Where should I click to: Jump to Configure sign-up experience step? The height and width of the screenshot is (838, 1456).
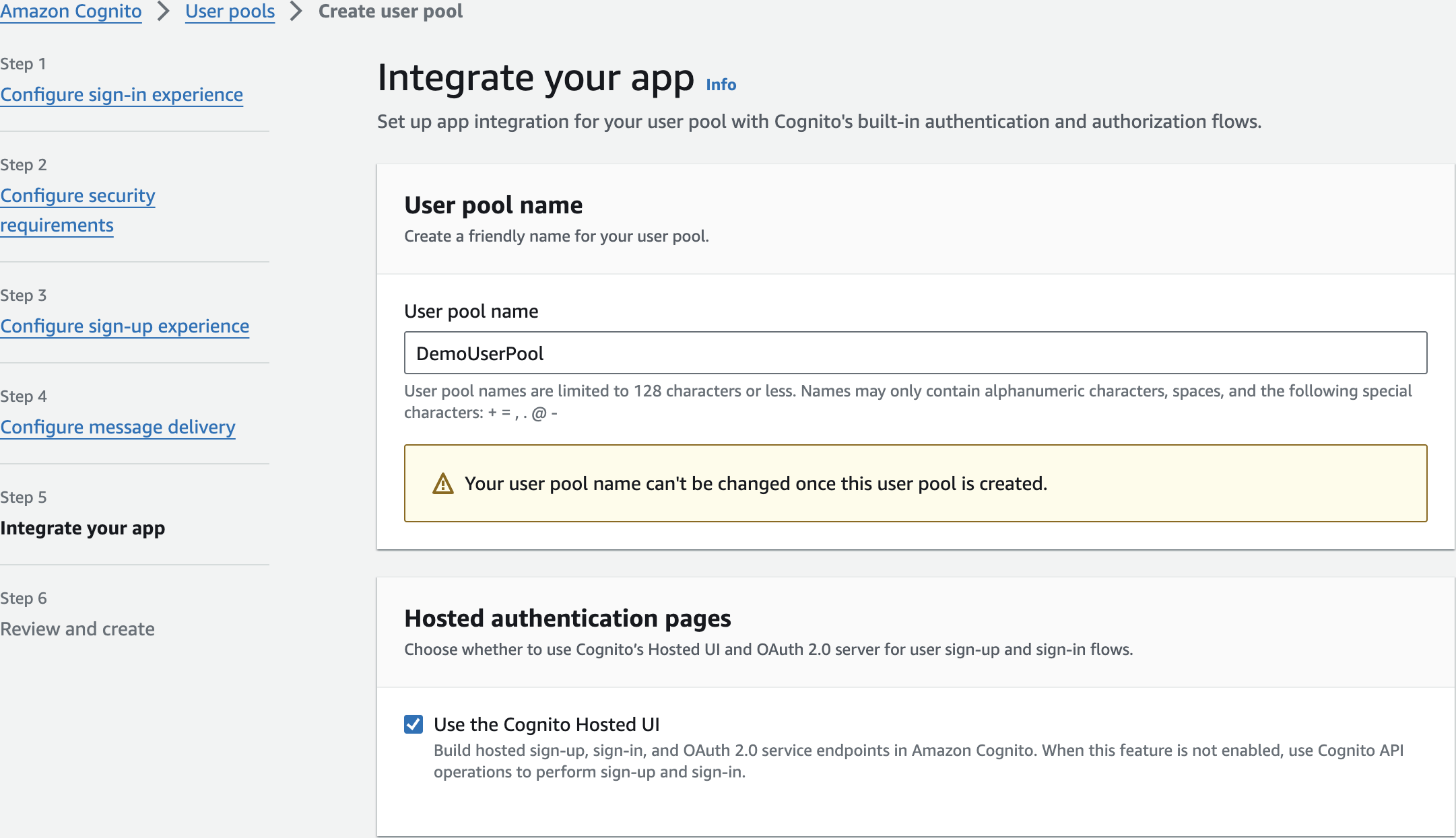point(125,326)
